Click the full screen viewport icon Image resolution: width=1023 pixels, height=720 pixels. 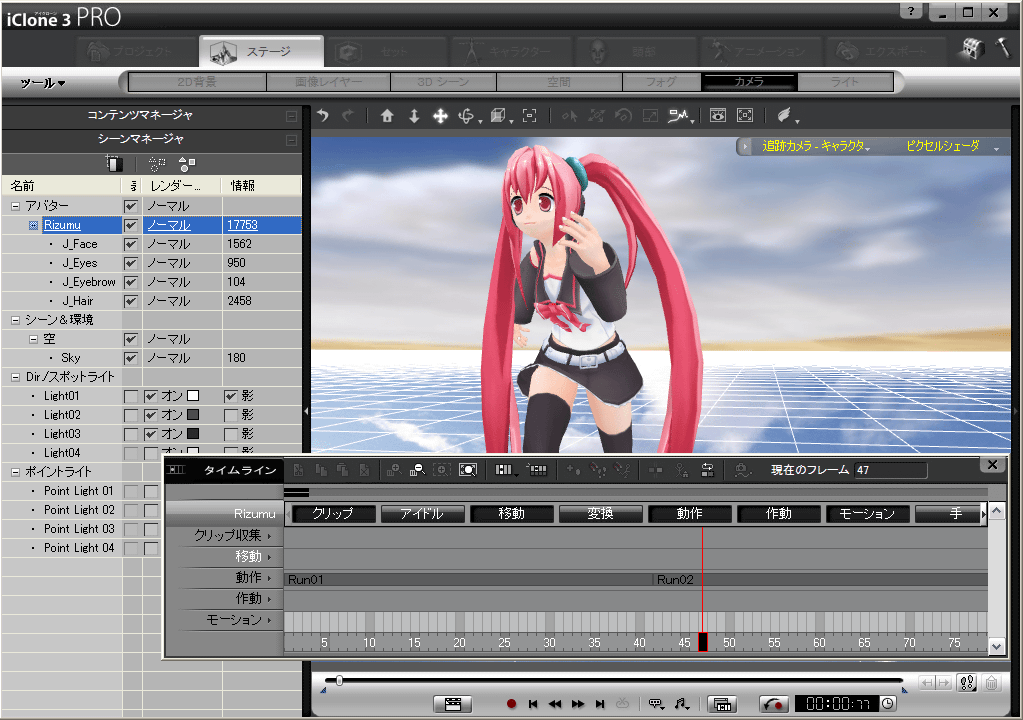[745, 116]
